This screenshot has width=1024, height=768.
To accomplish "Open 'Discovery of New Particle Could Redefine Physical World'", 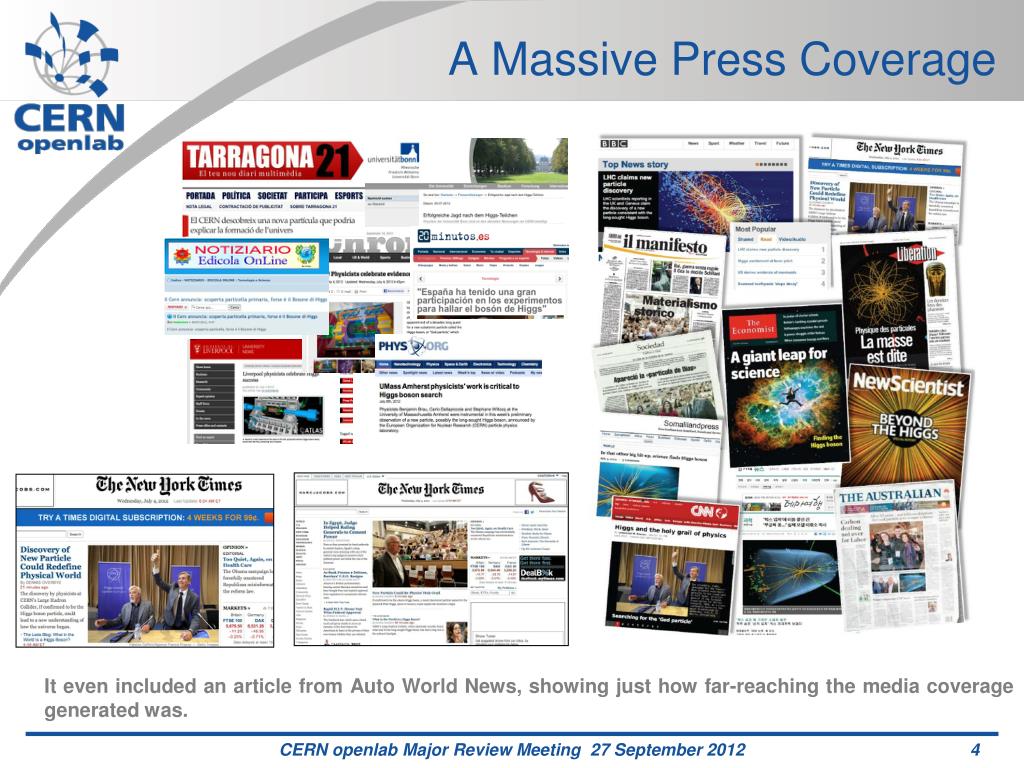I will [51, 562].
